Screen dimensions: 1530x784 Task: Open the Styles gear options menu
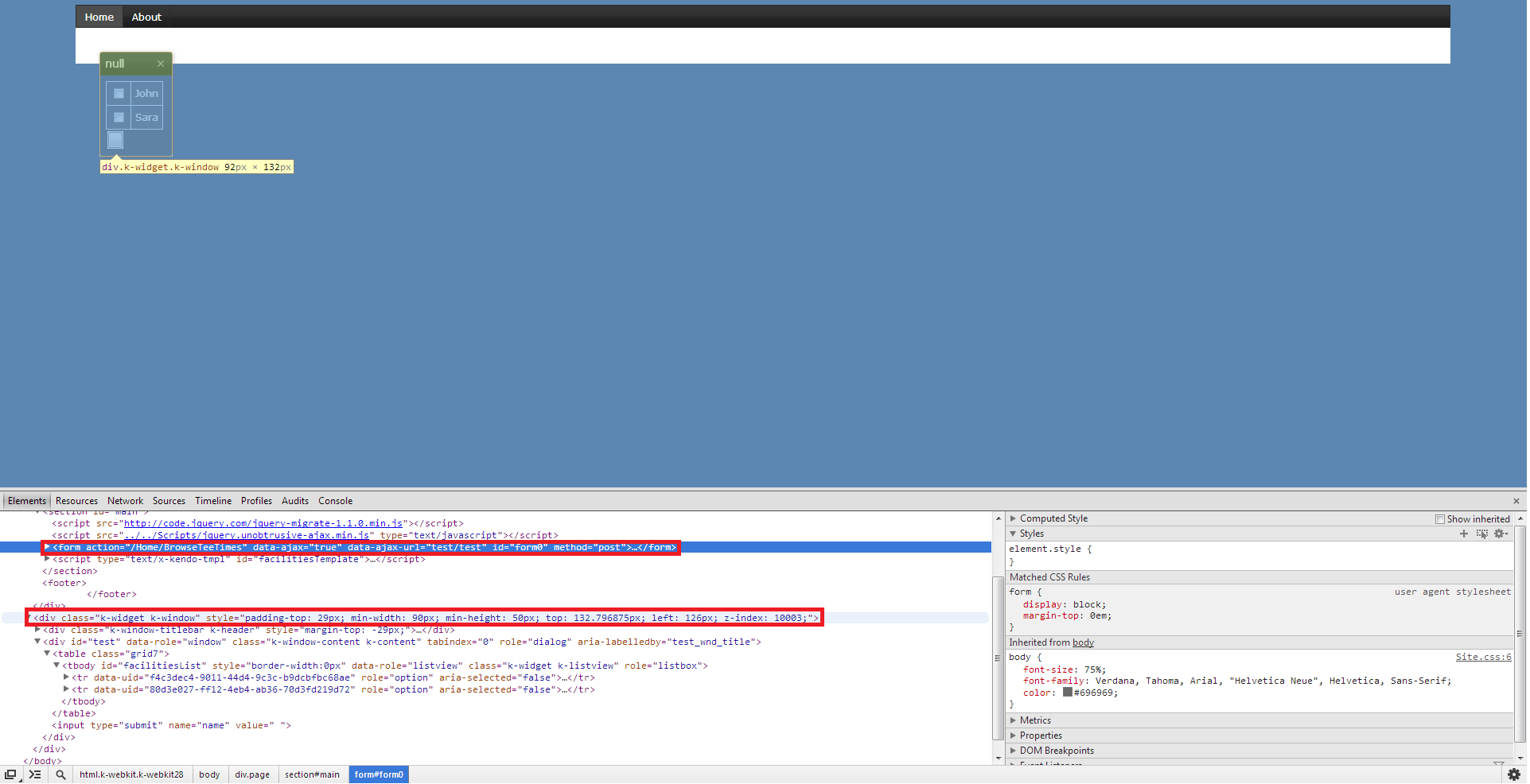(x=1501, y=534)
